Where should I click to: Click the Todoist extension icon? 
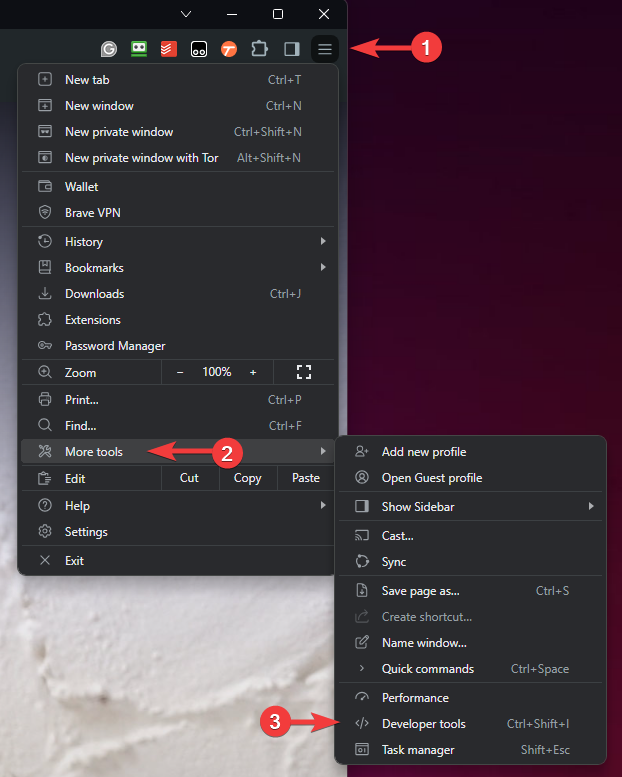click(169, 49)
